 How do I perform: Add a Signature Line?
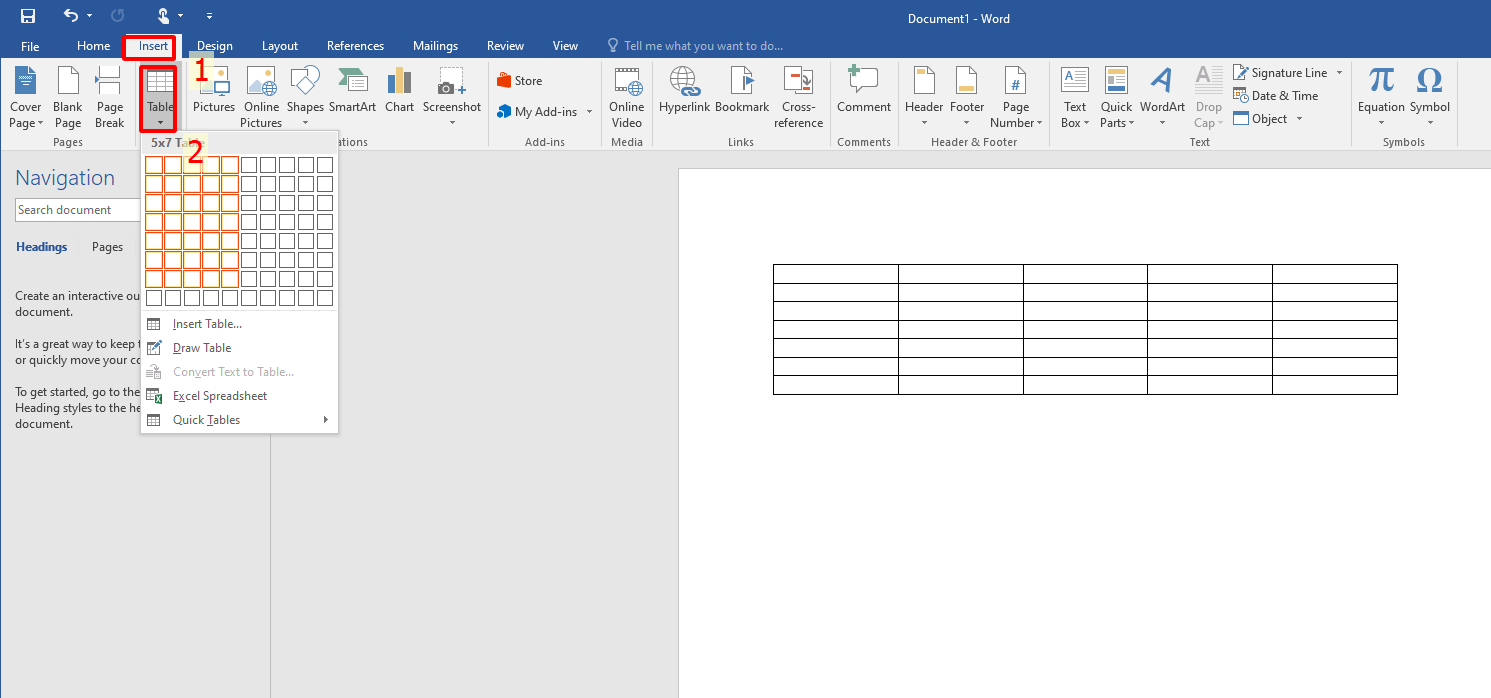tap(1280, 73)
